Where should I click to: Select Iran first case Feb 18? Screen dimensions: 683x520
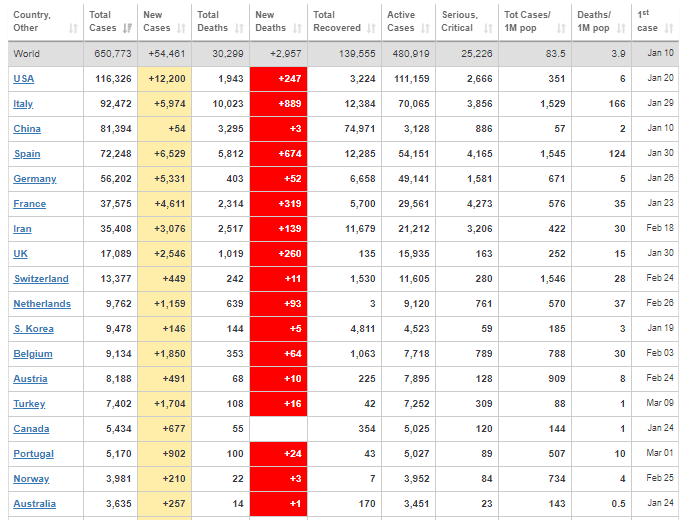(x=660, y=228)
